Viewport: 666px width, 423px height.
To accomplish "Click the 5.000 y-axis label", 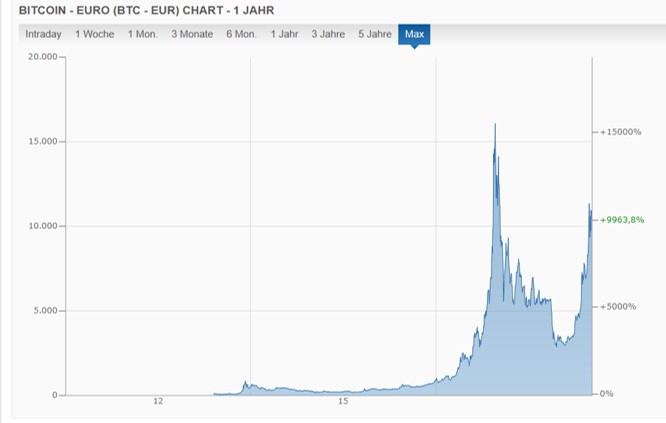I will pyautogui.click(x=45, y=310).
